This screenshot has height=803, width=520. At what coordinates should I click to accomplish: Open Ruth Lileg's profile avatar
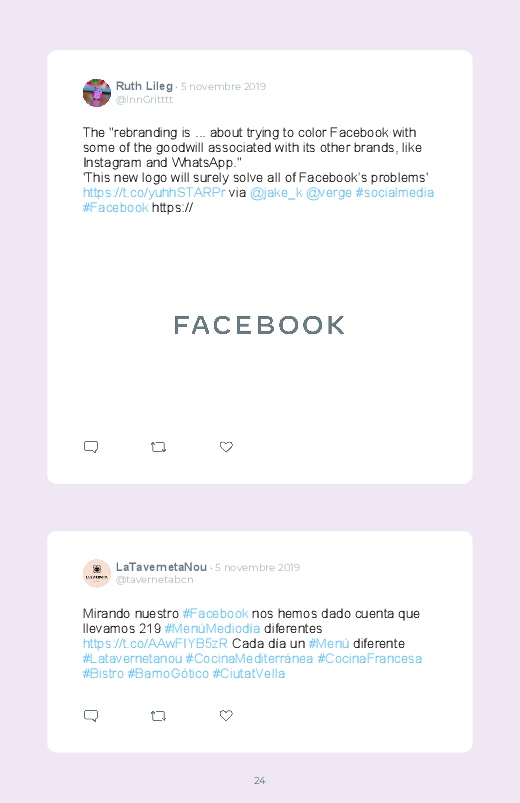(97, 93)
